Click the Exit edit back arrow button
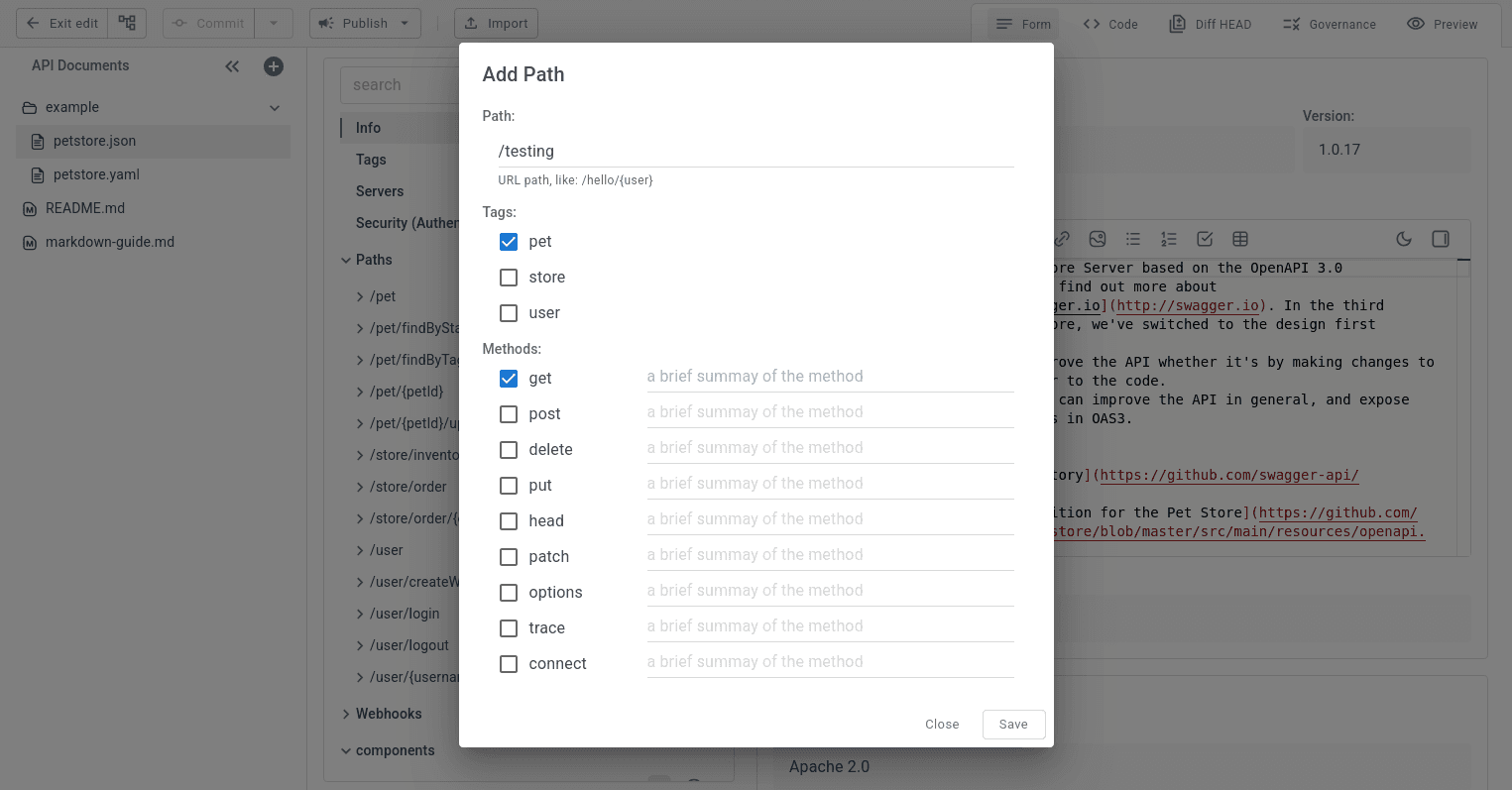Screen dimensions: 1512x790 click(x=61, y=24)
